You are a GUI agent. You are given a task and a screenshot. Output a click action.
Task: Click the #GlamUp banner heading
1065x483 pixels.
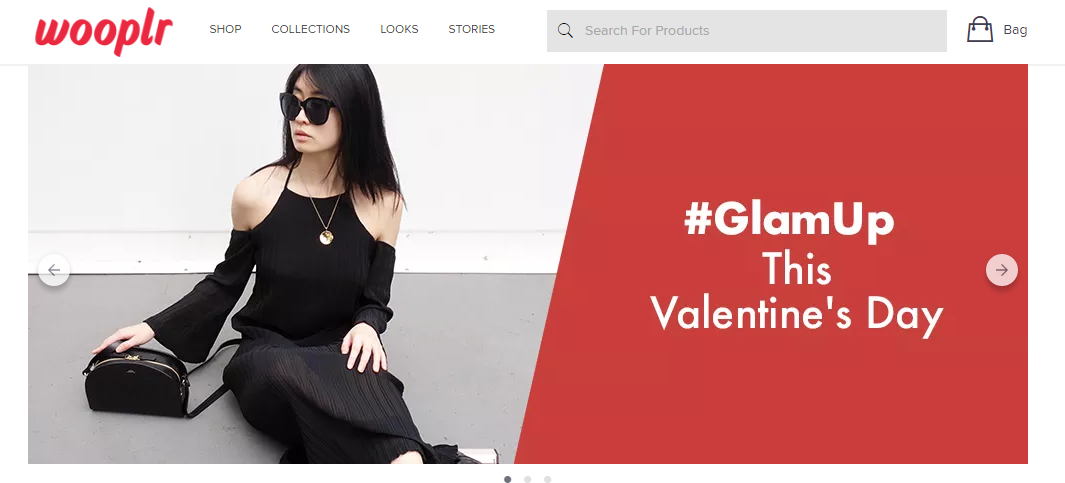789,221
